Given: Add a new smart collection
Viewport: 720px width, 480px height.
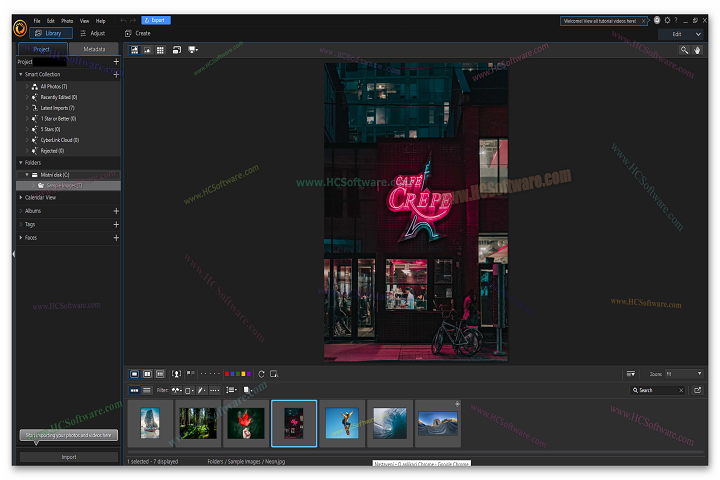Looking at the screenshot, I should (x=116, y=74).
